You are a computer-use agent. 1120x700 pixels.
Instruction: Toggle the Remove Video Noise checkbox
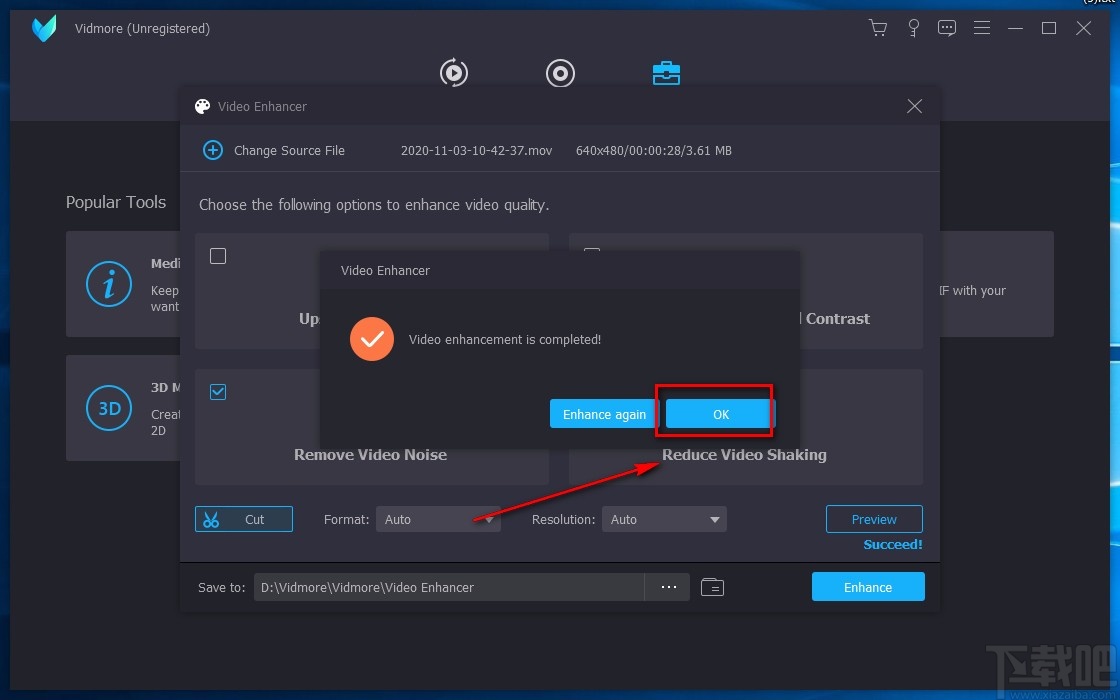(218, 391)
